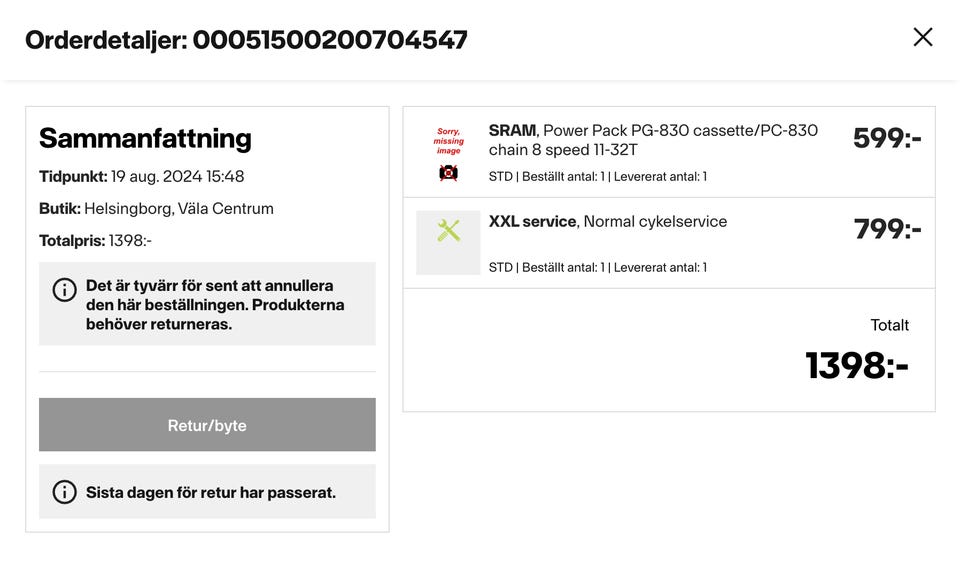Click the 1398:- grand total amount

coord(856,366)
